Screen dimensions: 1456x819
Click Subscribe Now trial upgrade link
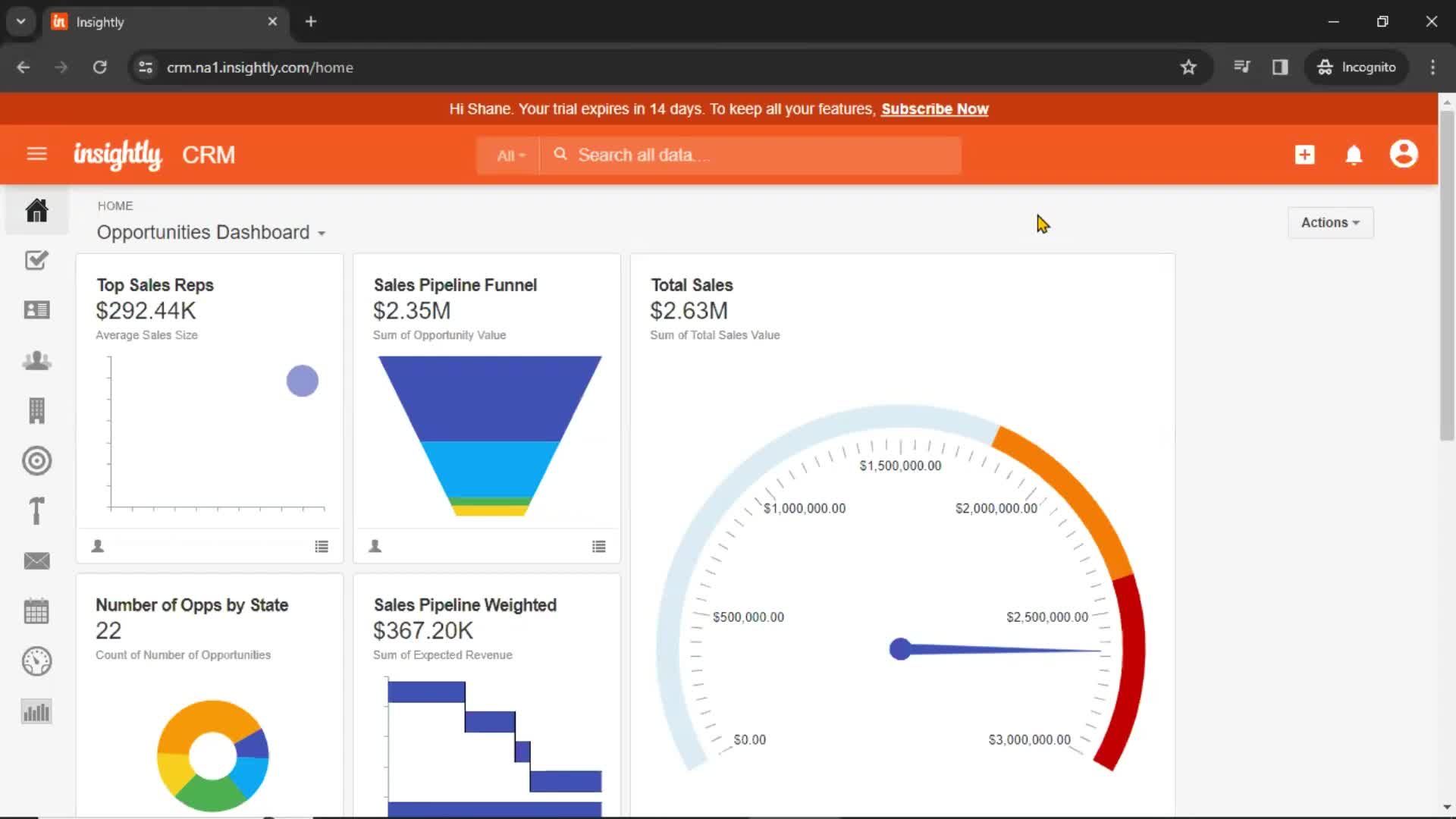(934, 109)
